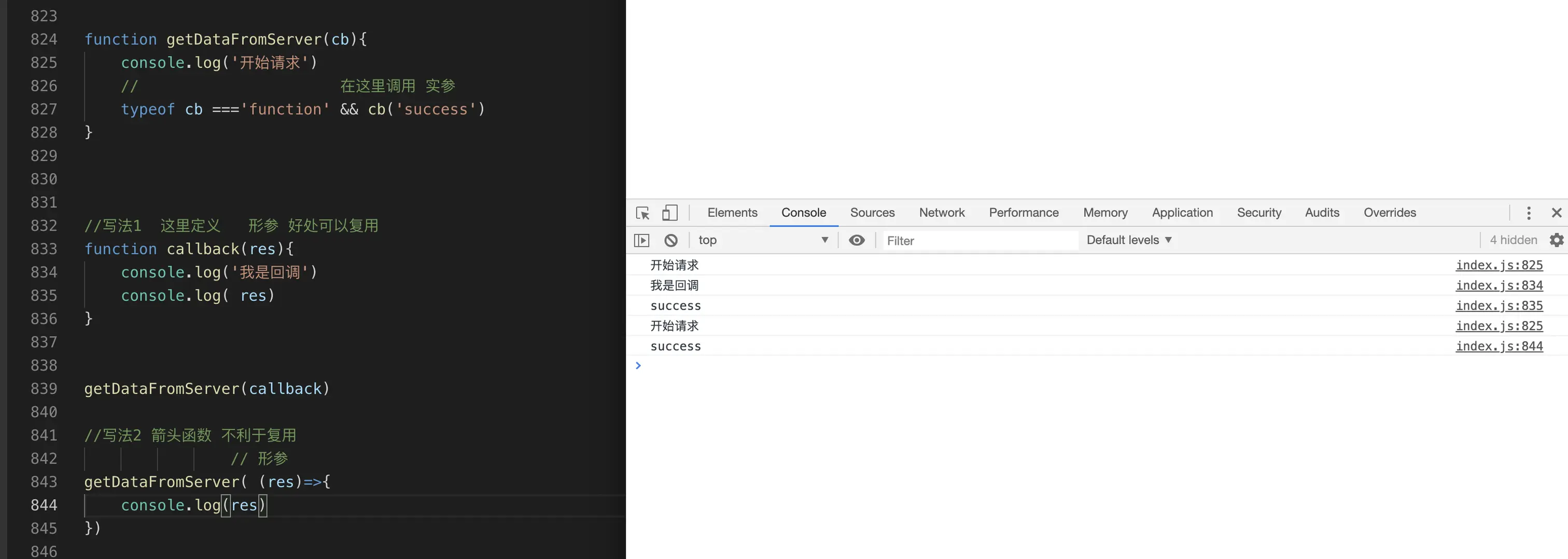Click console.log('开始请求') in the editor
The image size is (1568, 559).
click(219, 62)
